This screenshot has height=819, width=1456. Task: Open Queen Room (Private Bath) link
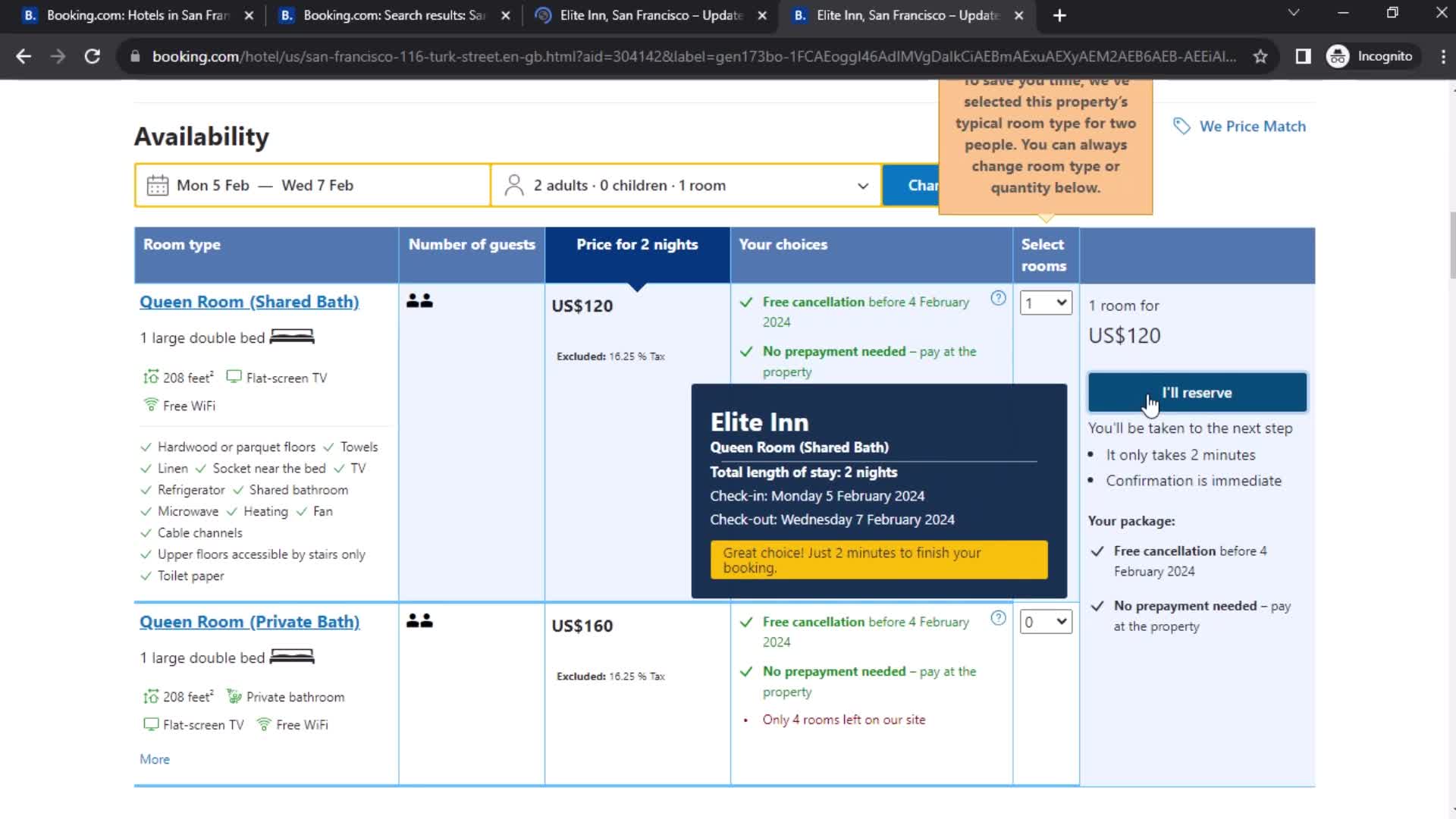pos(249,621)
